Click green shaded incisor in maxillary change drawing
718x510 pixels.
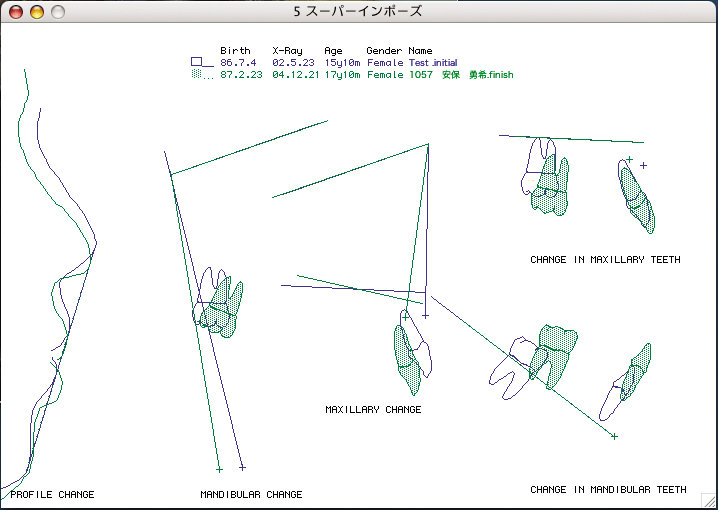click(406, 359)
